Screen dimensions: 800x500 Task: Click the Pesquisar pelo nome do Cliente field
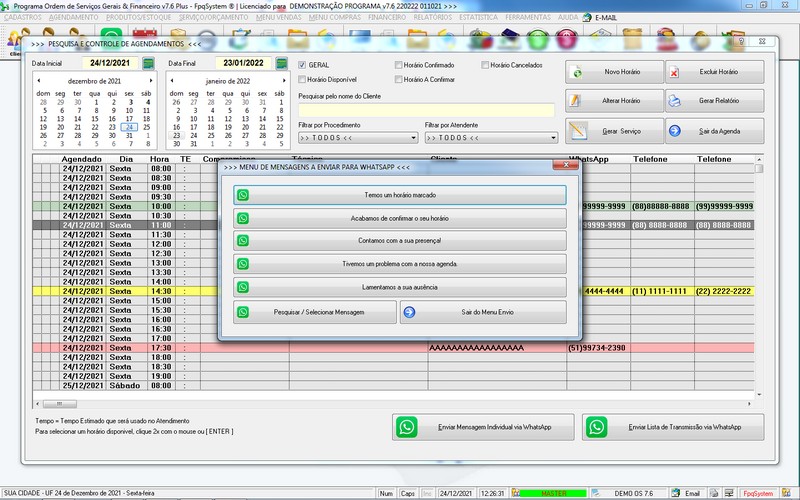pyautogui.click(x=427, y=110)
